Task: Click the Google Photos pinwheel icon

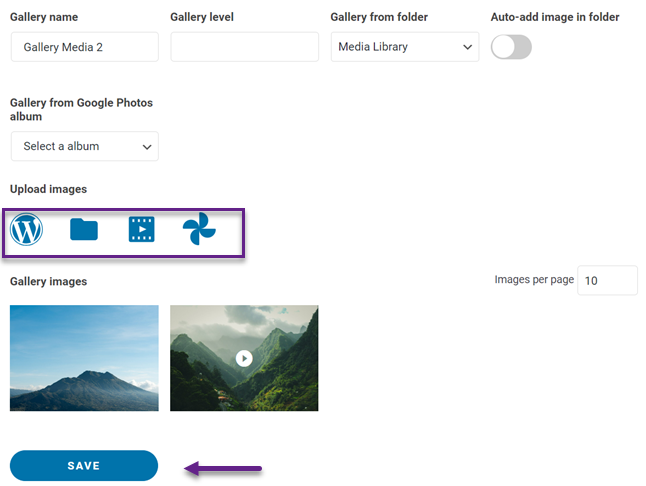Action: (199, 230)
